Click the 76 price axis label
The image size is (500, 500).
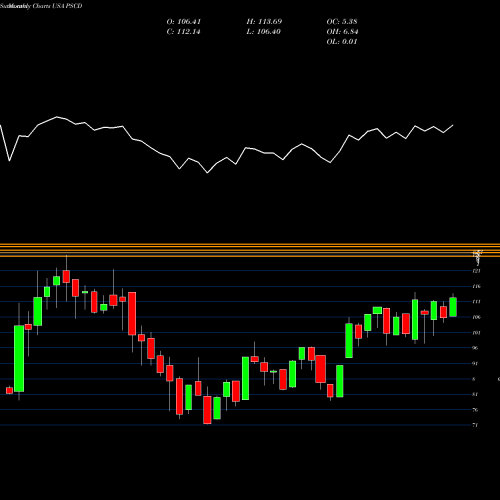(475, 410)
